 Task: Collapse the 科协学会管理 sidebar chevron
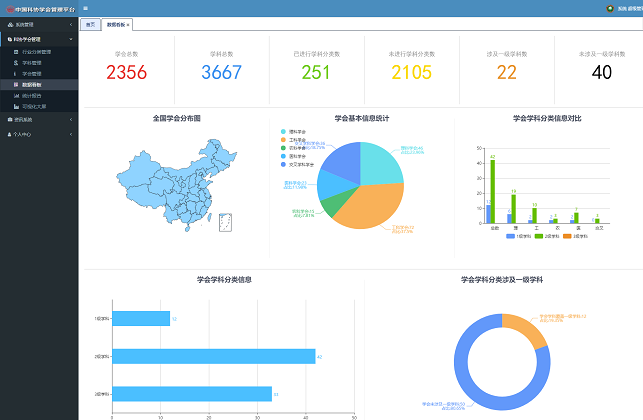coord(71,39)
